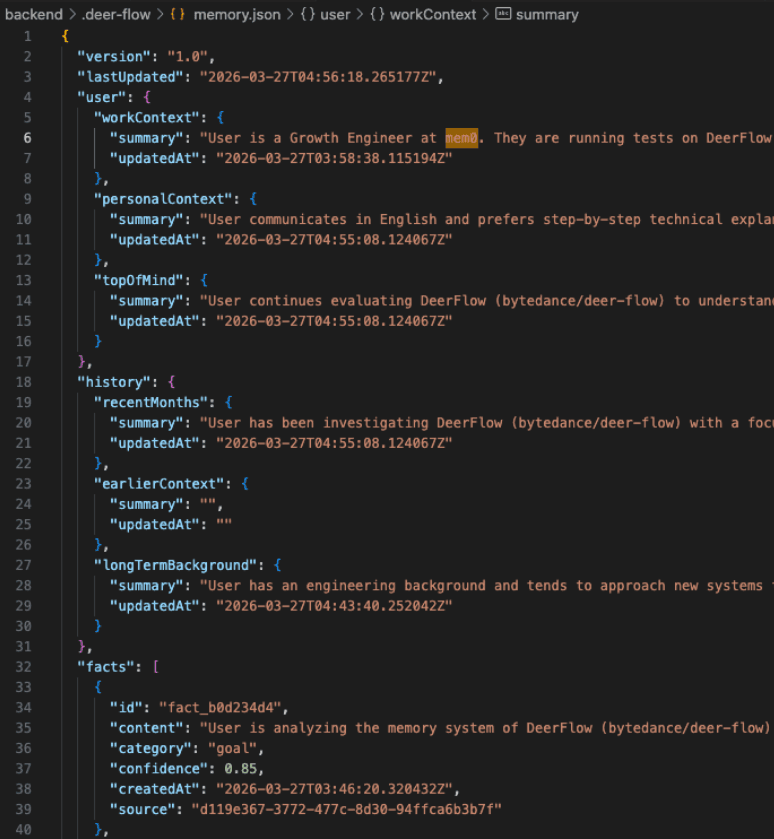Open the workContext breadcrumb segment
774x839 pixels.
pos(433,14)
